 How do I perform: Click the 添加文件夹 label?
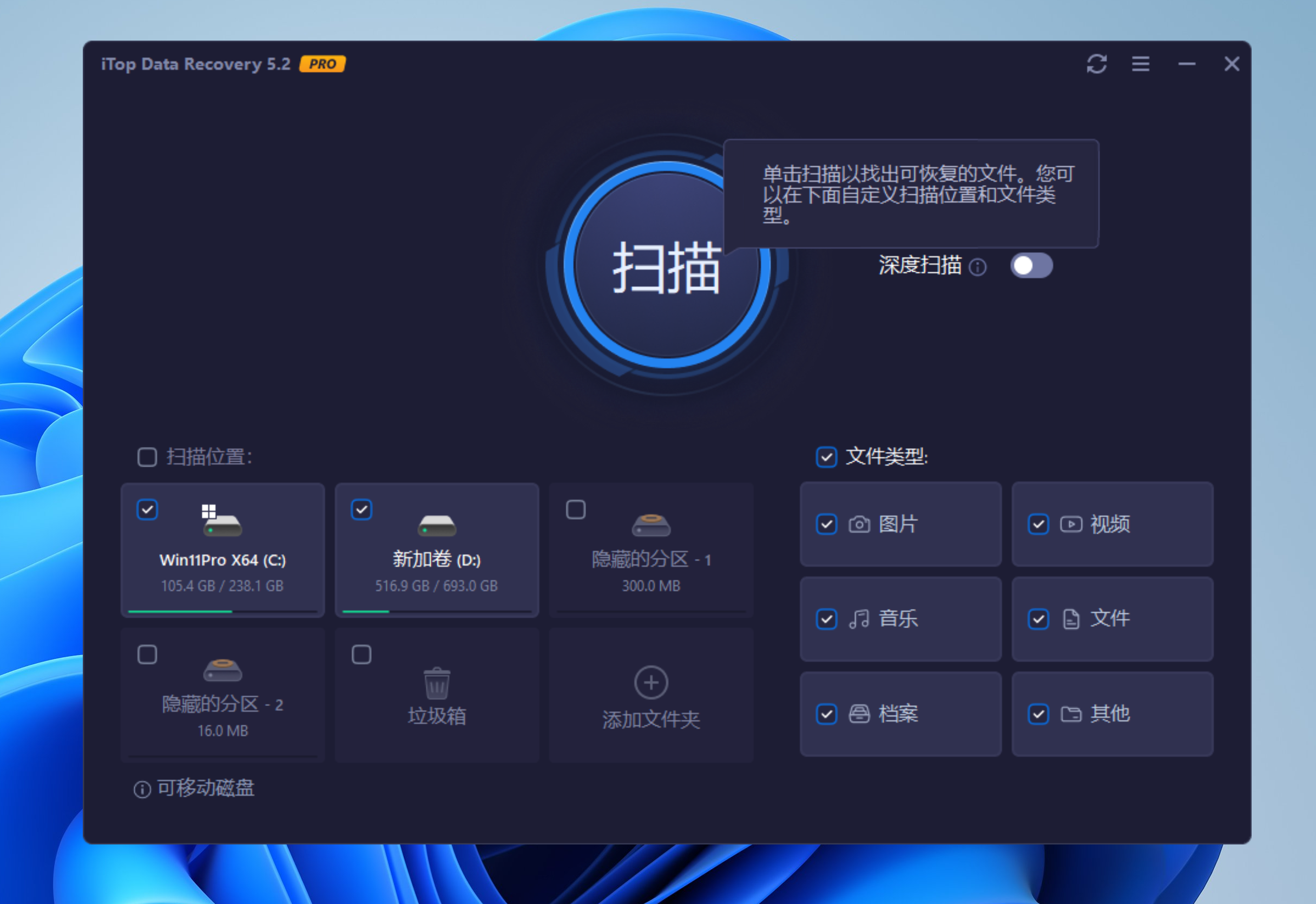point(651,719)
